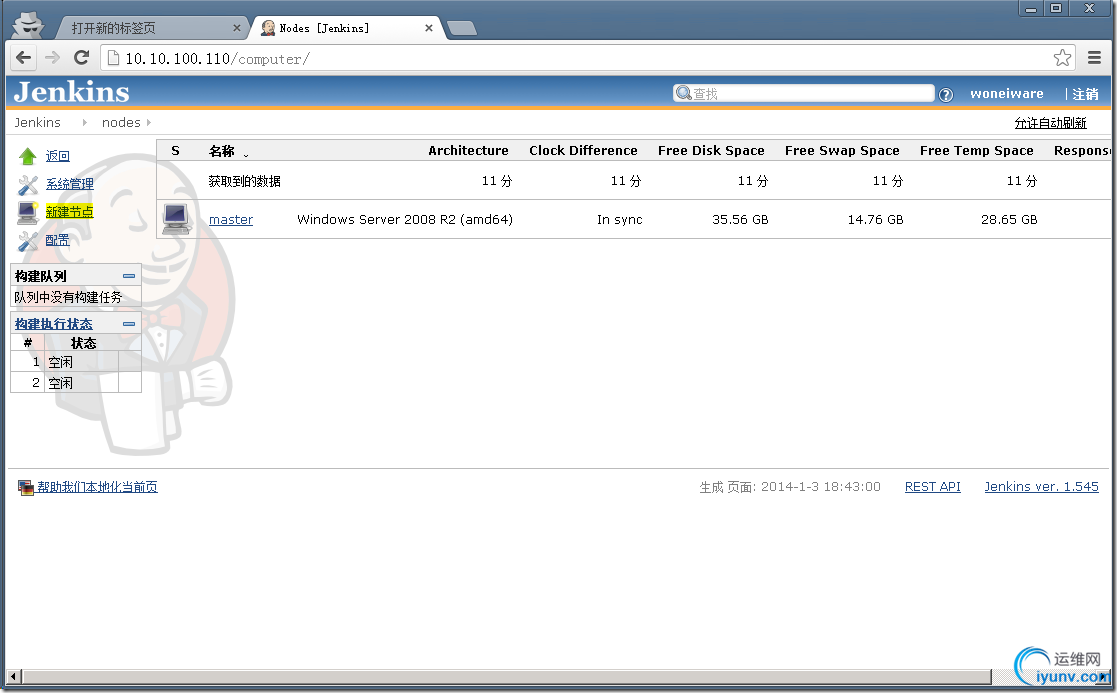
Task: Bookmark page with the star icon
Action: pos(1062,58)
